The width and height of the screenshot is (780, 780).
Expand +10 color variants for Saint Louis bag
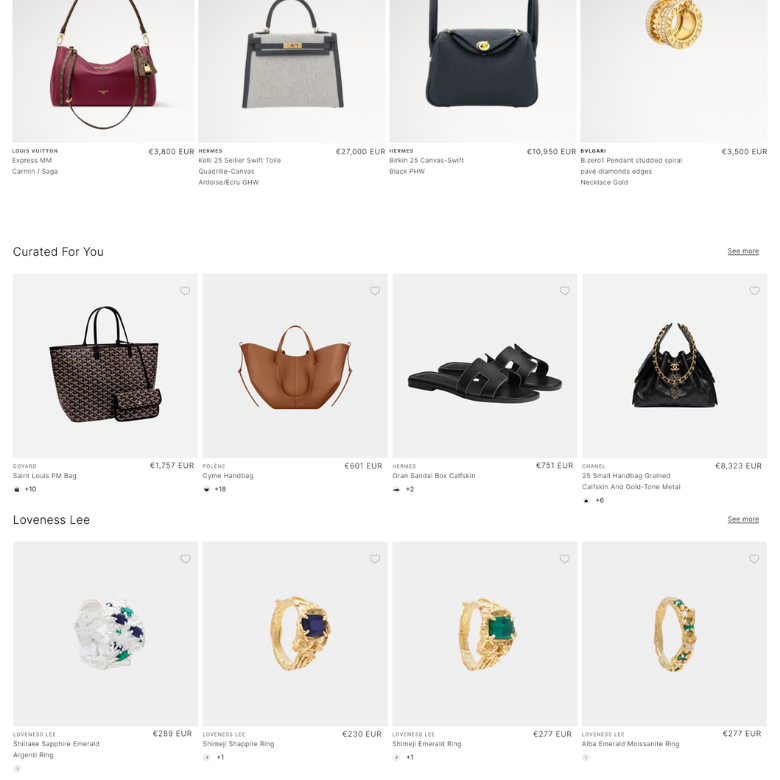(x=30, y=489)
